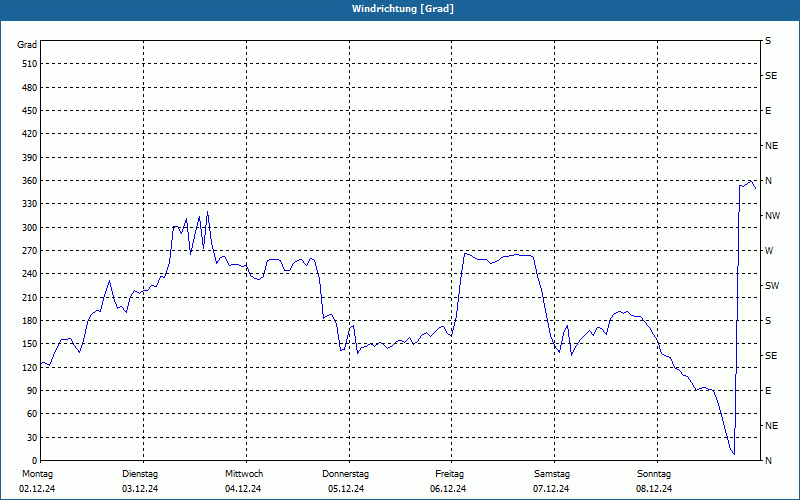Screen dimensions: 800x500
Task: Click the 150 degree axis label
Action: click(x=30, y=343)
